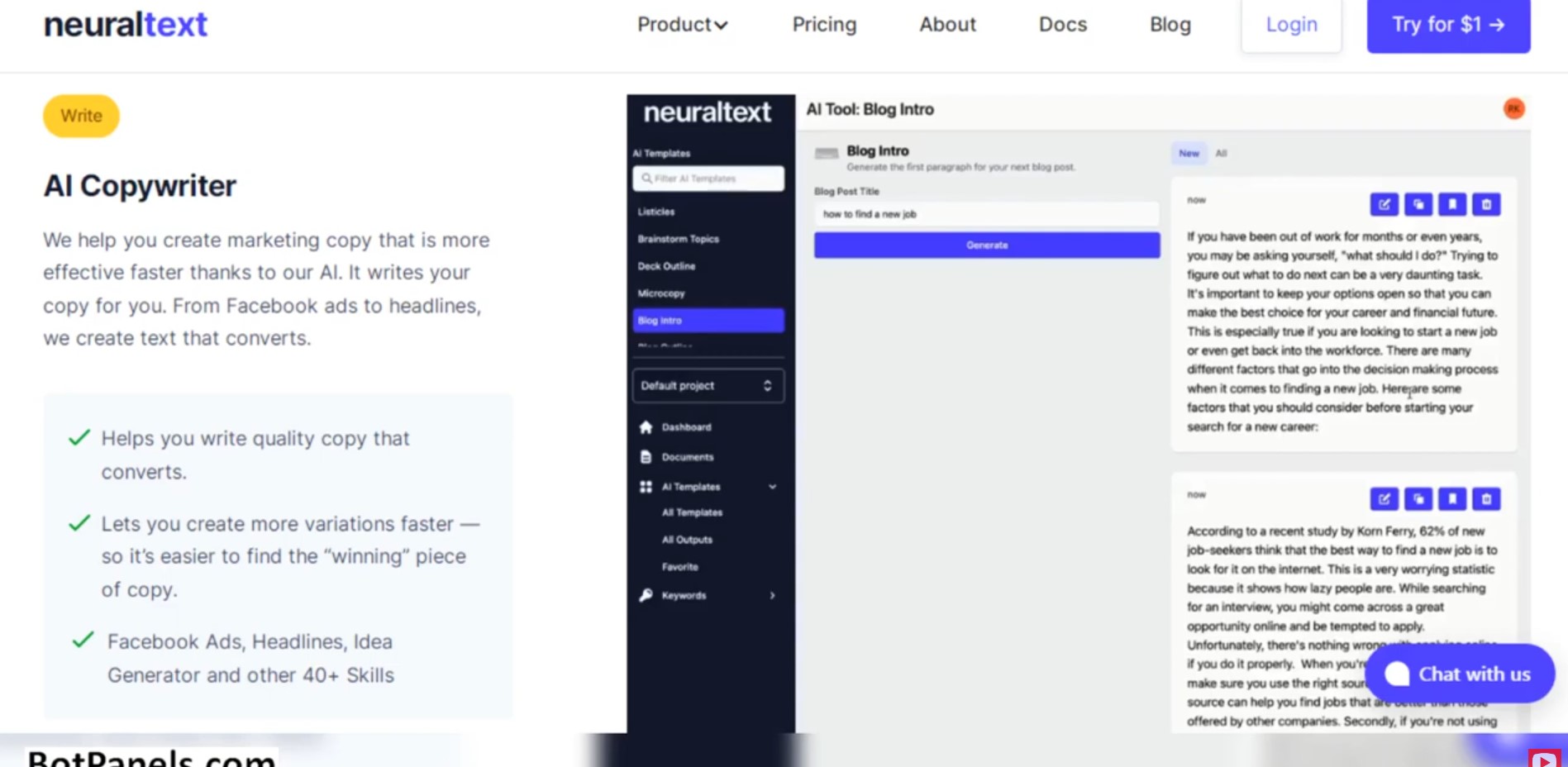Click the orange user avatar in the app header

[1513, 109]
